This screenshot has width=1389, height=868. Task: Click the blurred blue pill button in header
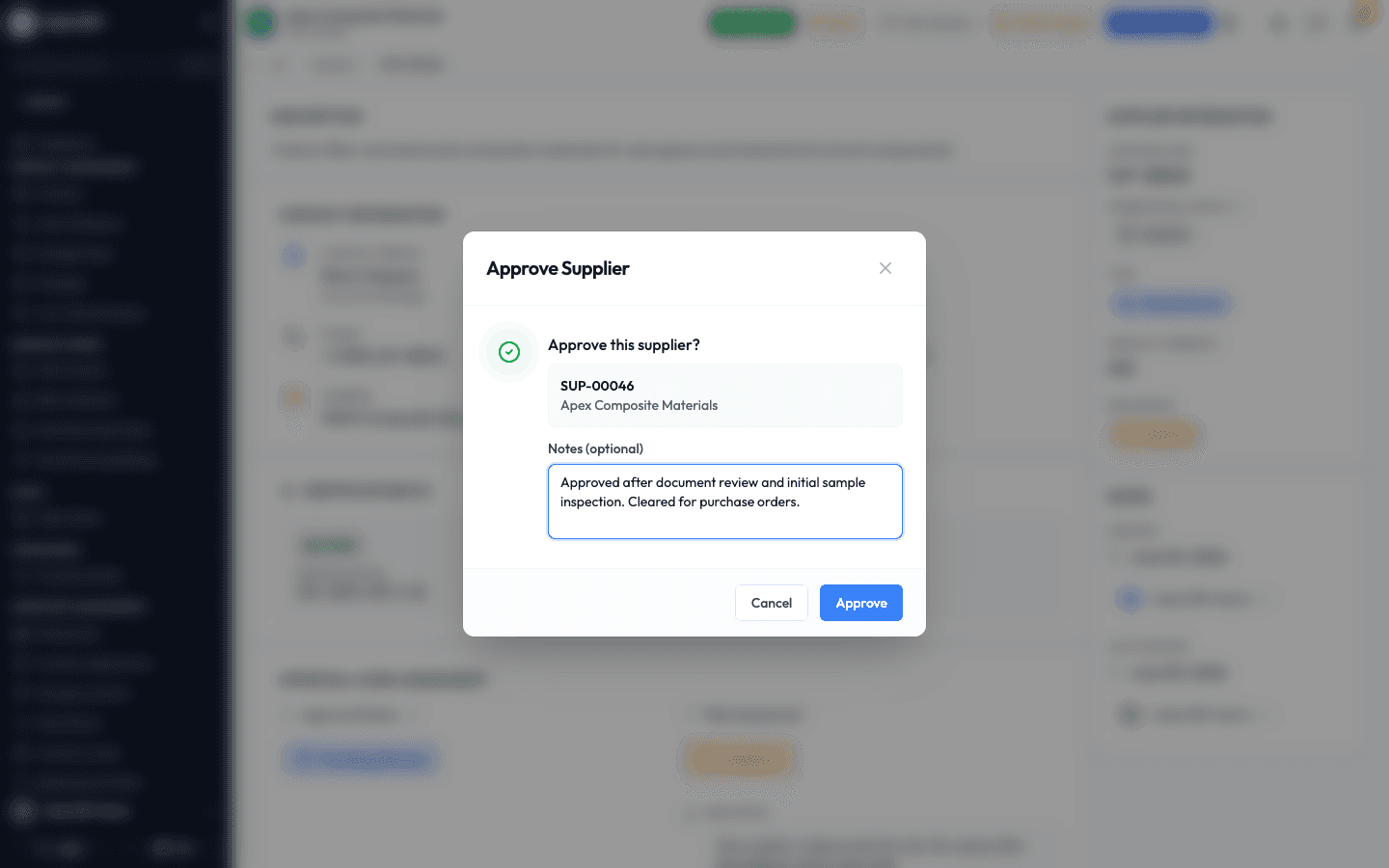tap(1159, 22)
